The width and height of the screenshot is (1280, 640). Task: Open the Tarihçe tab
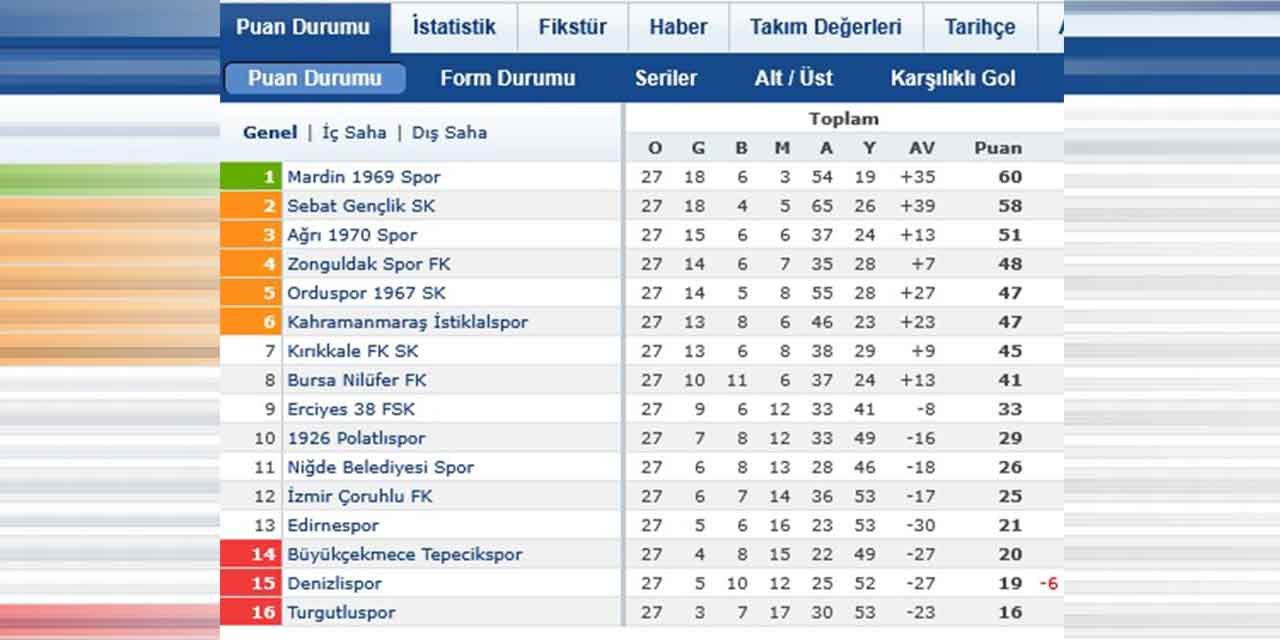coord(979,27)
